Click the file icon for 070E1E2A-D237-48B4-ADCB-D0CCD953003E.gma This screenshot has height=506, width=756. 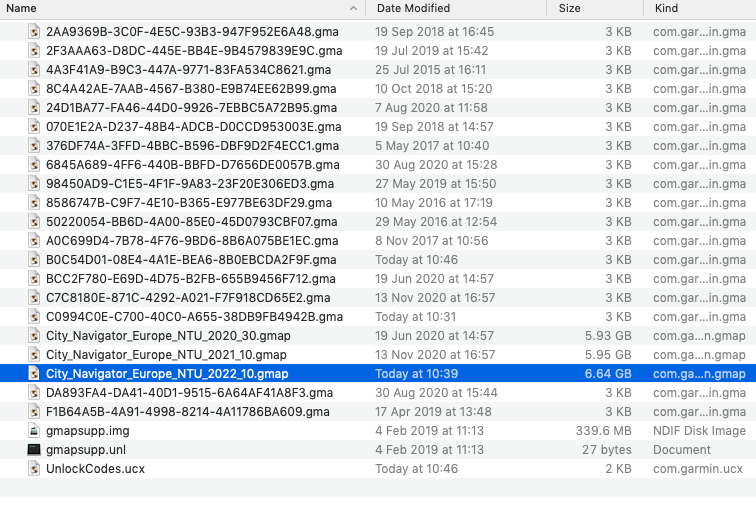coord(34,127)
